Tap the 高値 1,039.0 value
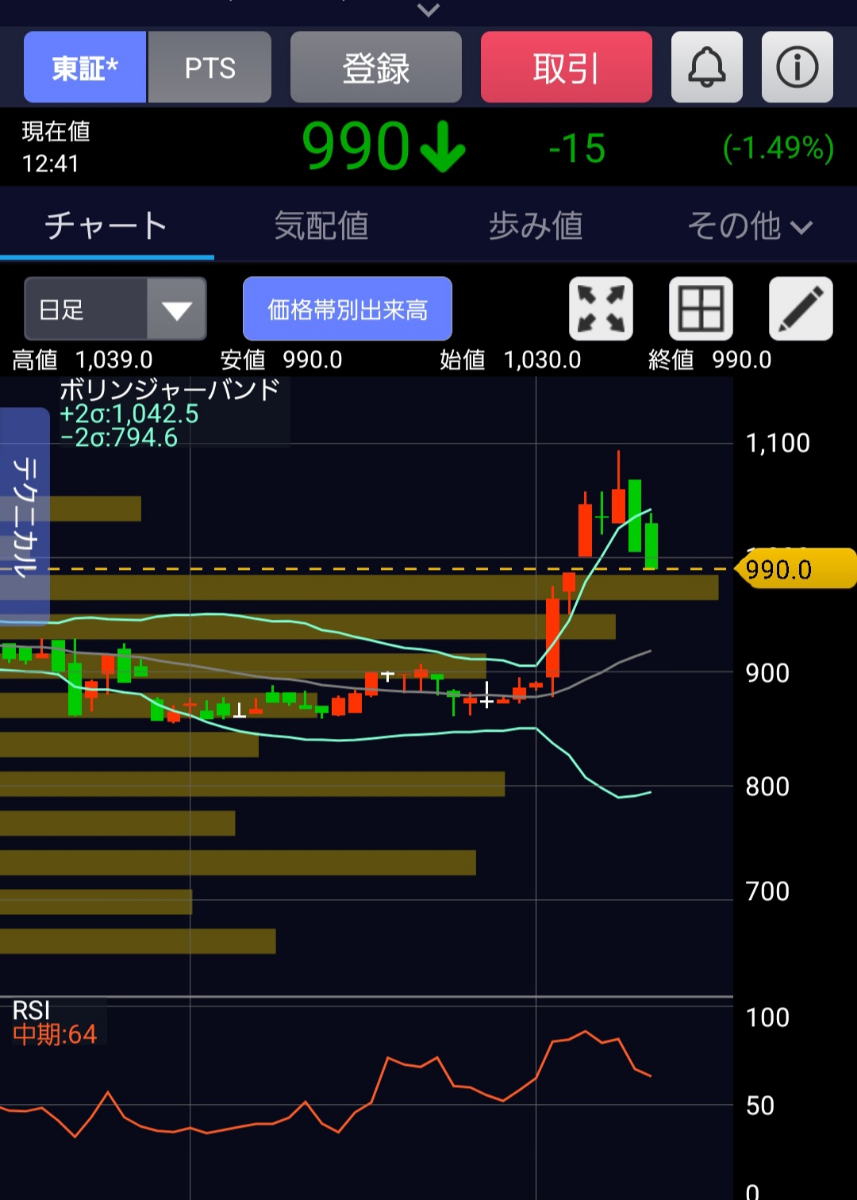 pos(82,359)
